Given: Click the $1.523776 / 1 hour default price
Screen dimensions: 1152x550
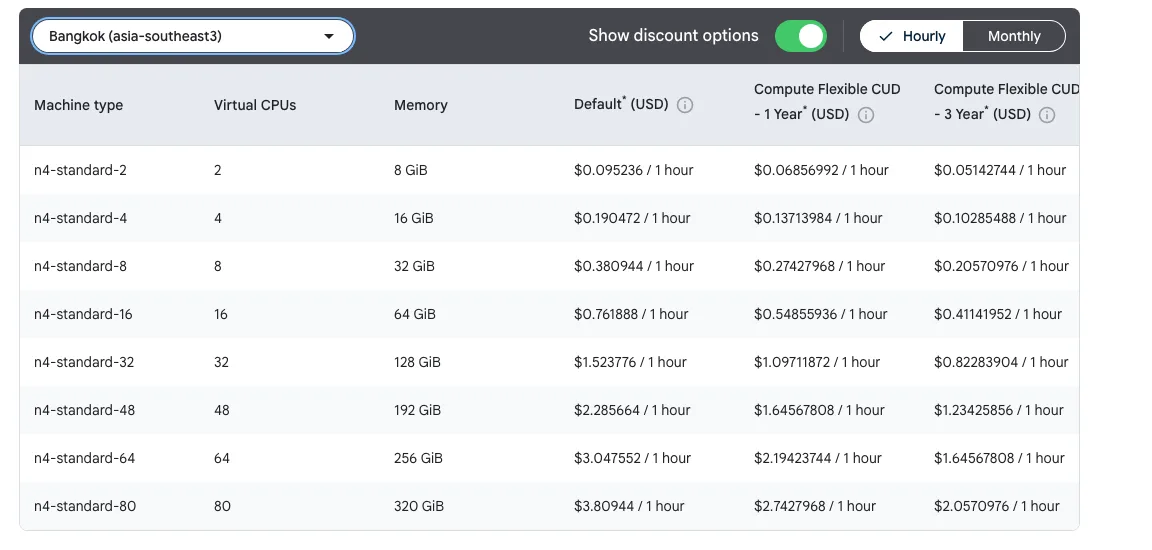Looking at the screenshot, I should tap(630, 362).
